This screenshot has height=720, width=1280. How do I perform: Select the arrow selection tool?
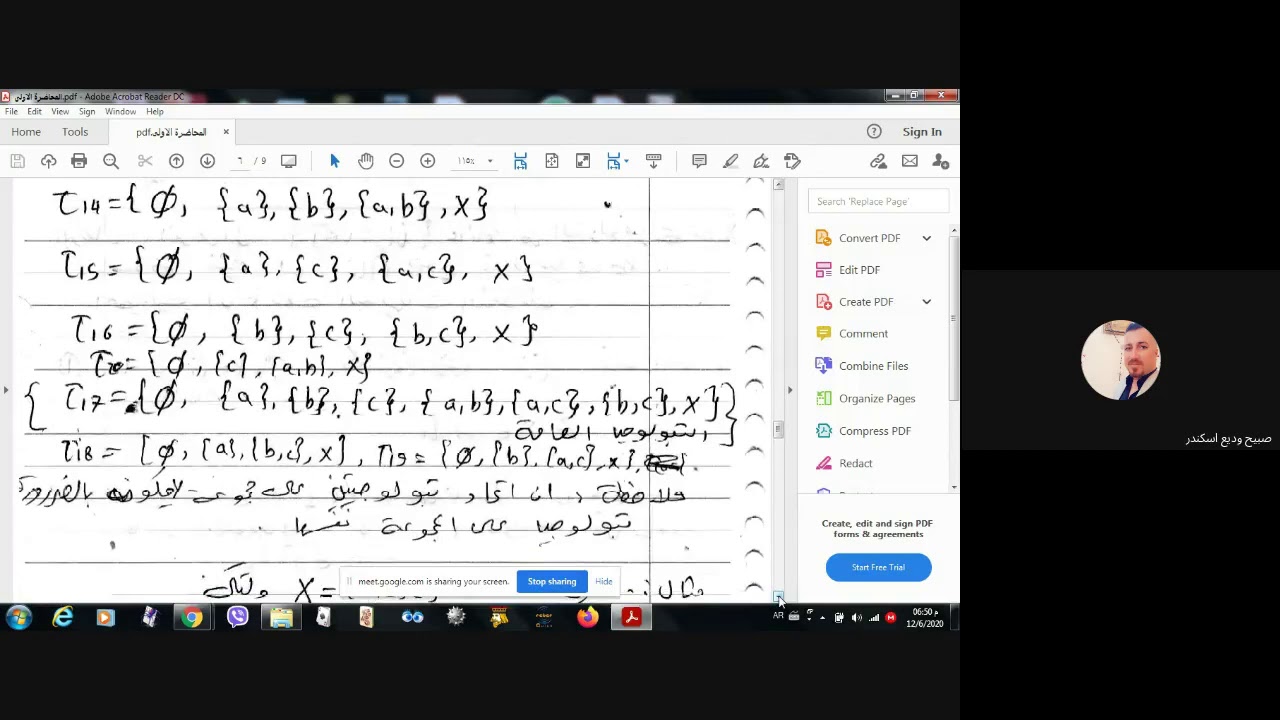tap(335, 161)
